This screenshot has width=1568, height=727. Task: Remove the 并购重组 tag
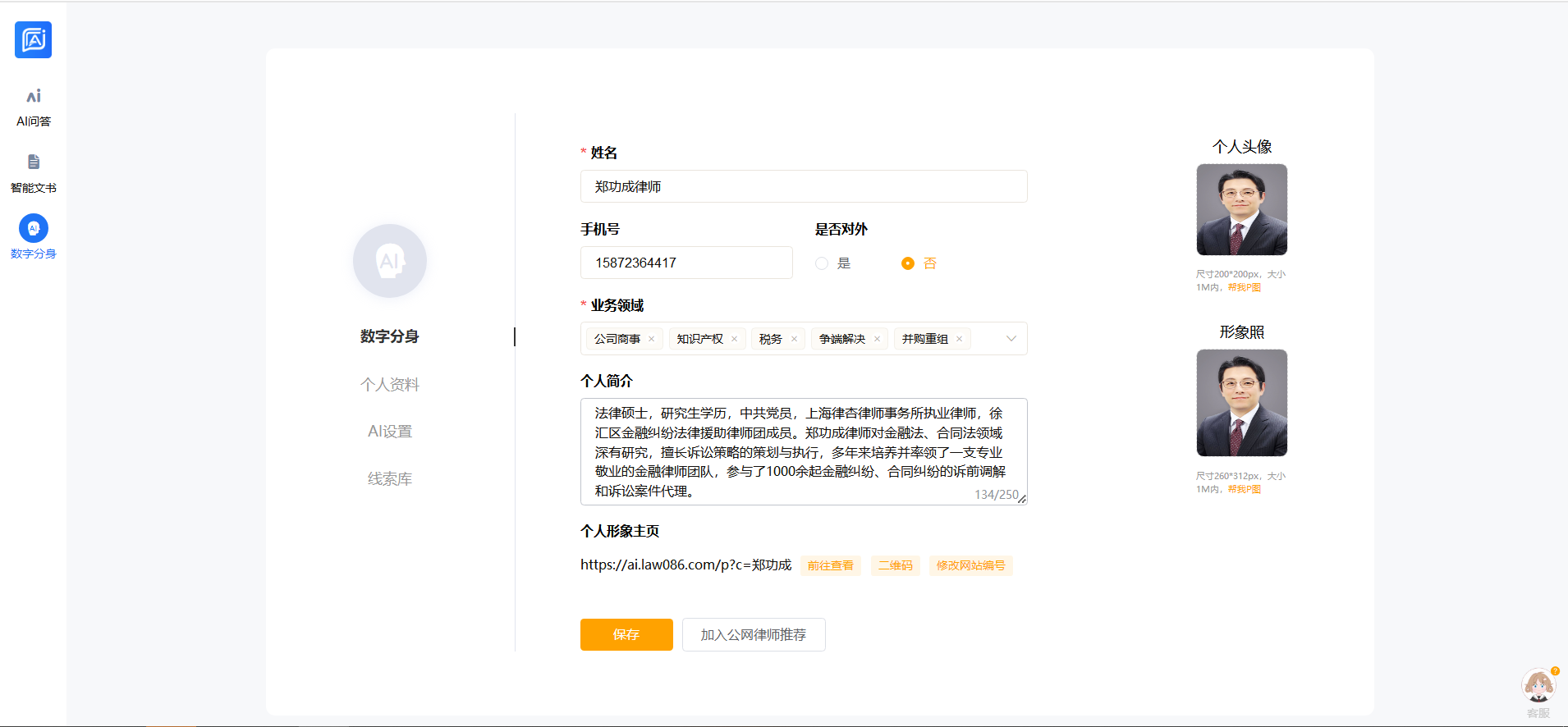[959, 339]
